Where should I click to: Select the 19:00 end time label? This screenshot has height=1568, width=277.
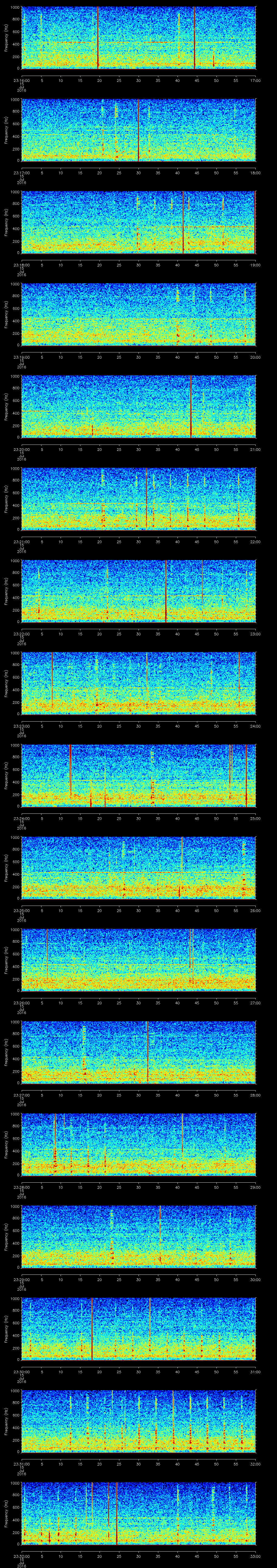255,265
